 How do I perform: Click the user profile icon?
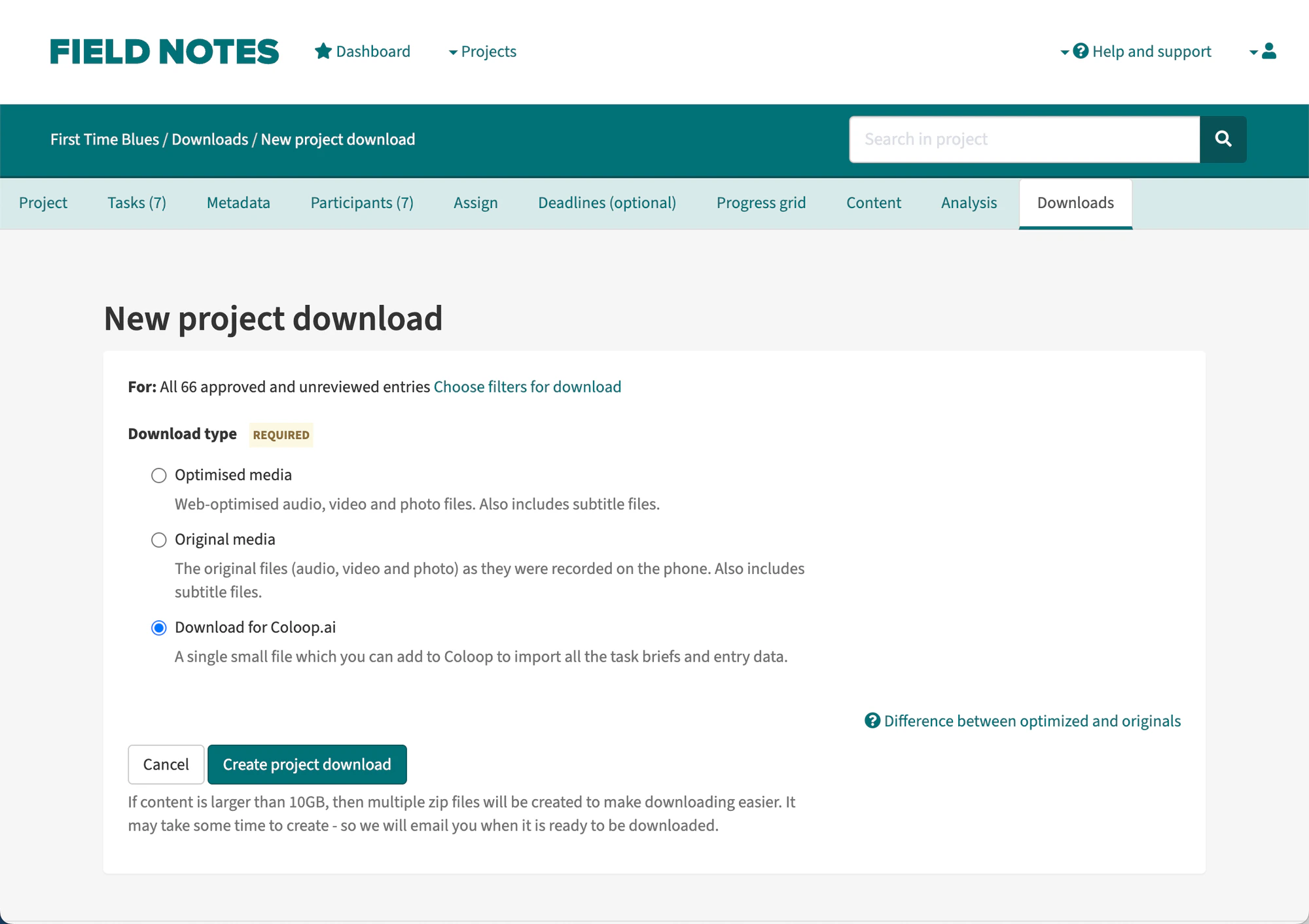(1269, 51)
